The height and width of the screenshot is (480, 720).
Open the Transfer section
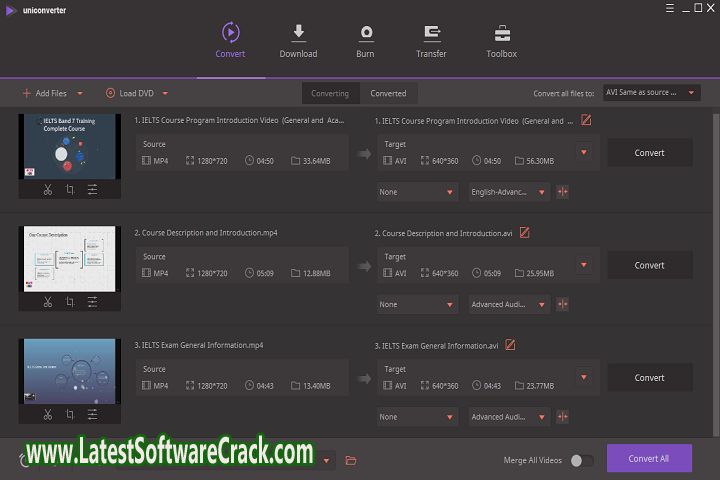pos(432,33)
